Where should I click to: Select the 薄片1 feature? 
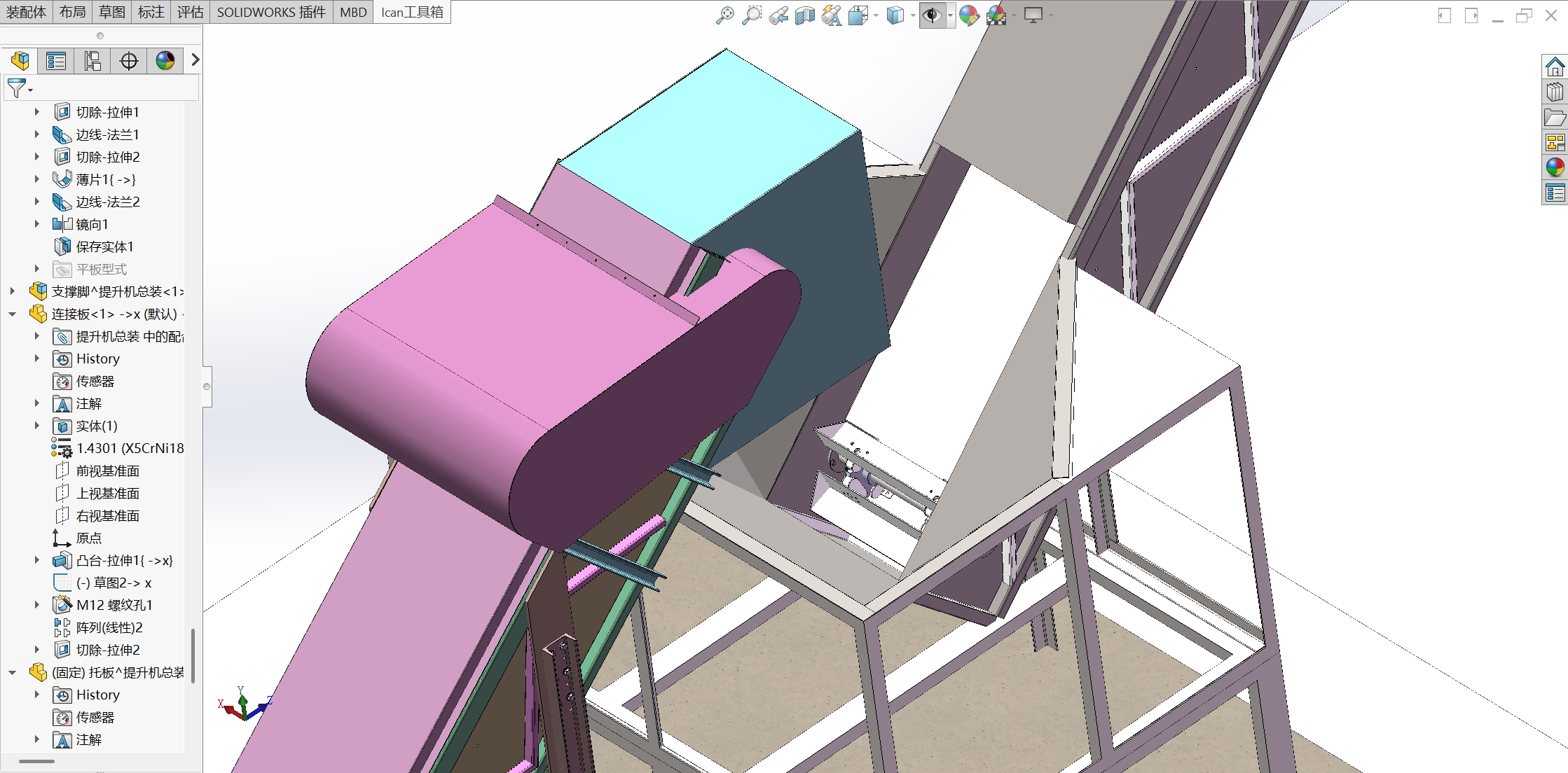[x=95, y=179]
